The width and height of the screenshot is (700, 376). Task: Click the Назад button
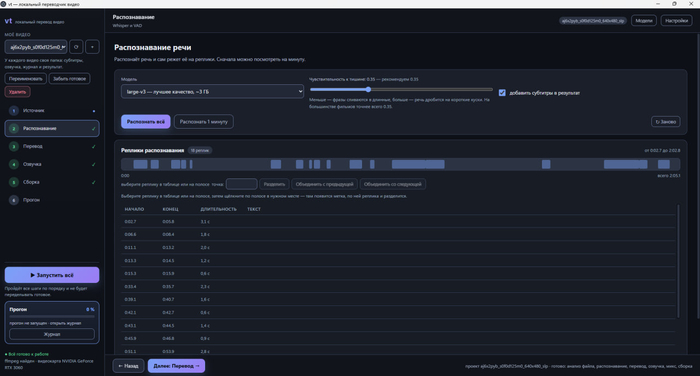[128, 366]
